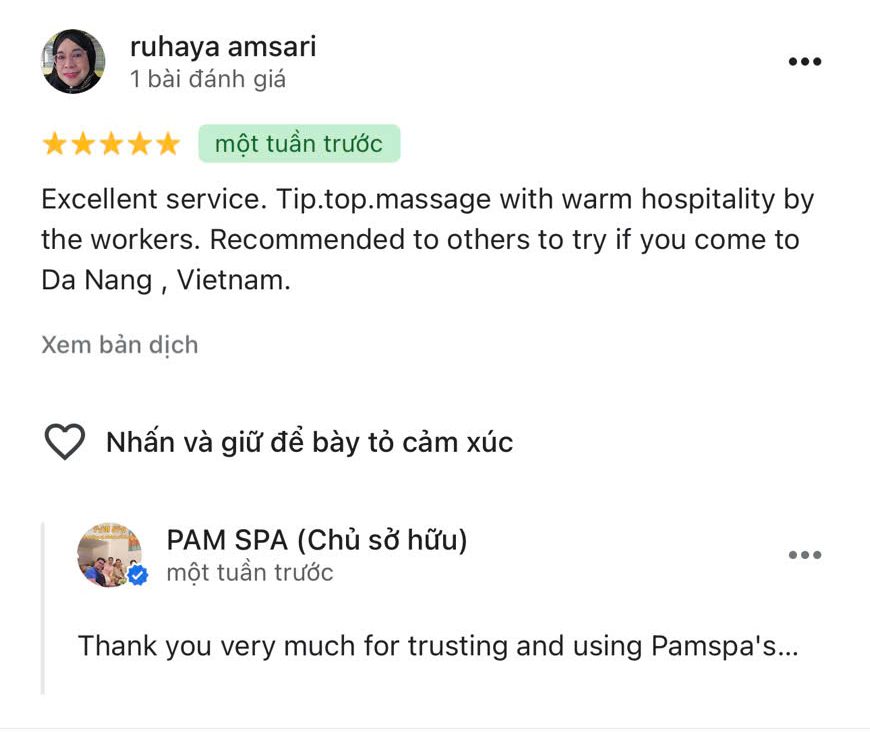Image resolution: width=870 pixels, height=732 pixels.
Task: Open the ruhaya amsari reviewer name
Action: click(x=223, y=47)
